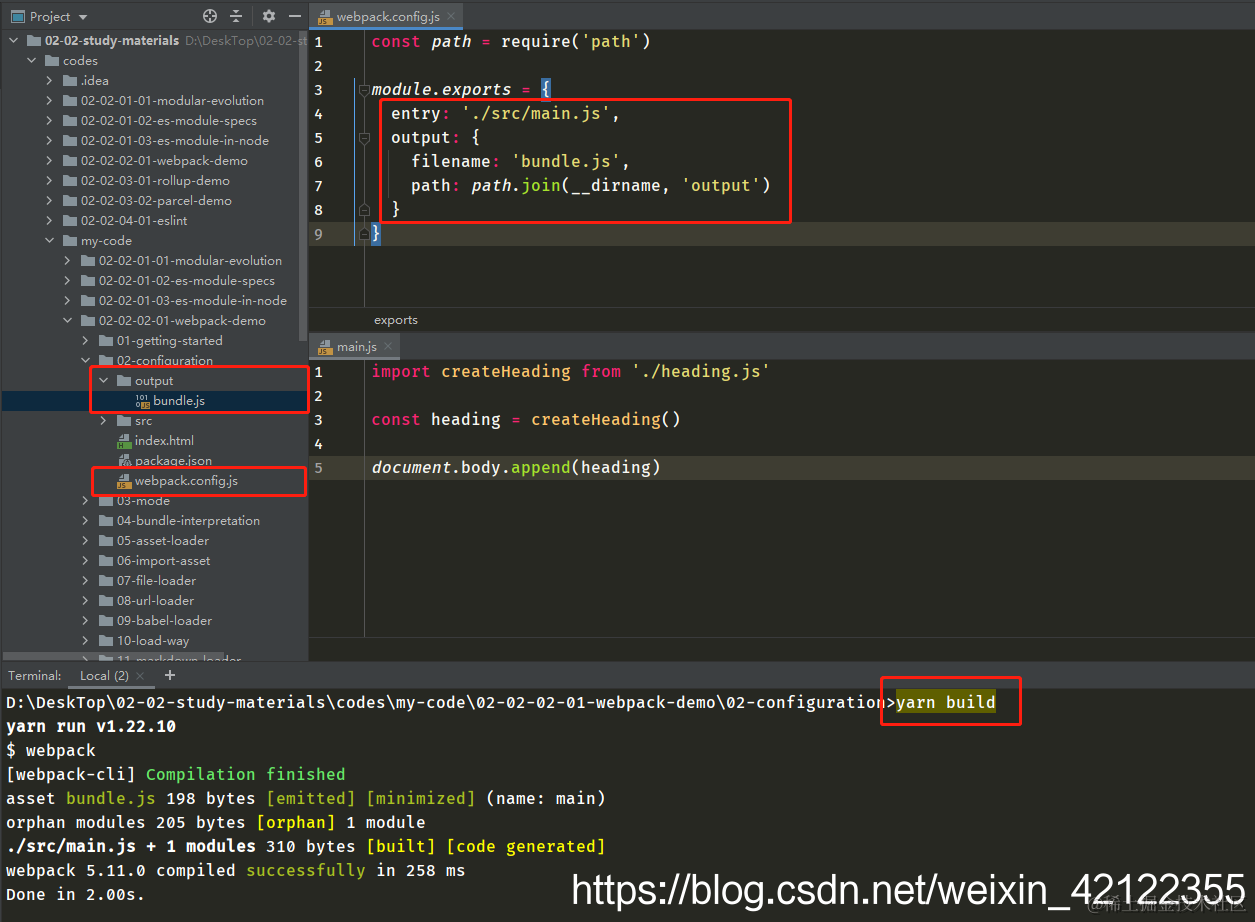Click the 02-configuration folder icon
Image resolution: width=1255 pixels, height=922 pixels.
point(106,361)
